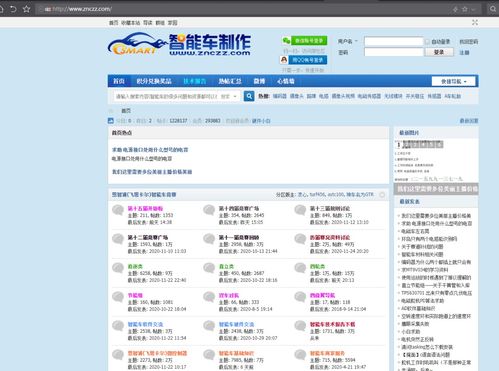Click the WeChat icon beside green login button
This screenshot has width=499, height=371.
tap(286, 41)
